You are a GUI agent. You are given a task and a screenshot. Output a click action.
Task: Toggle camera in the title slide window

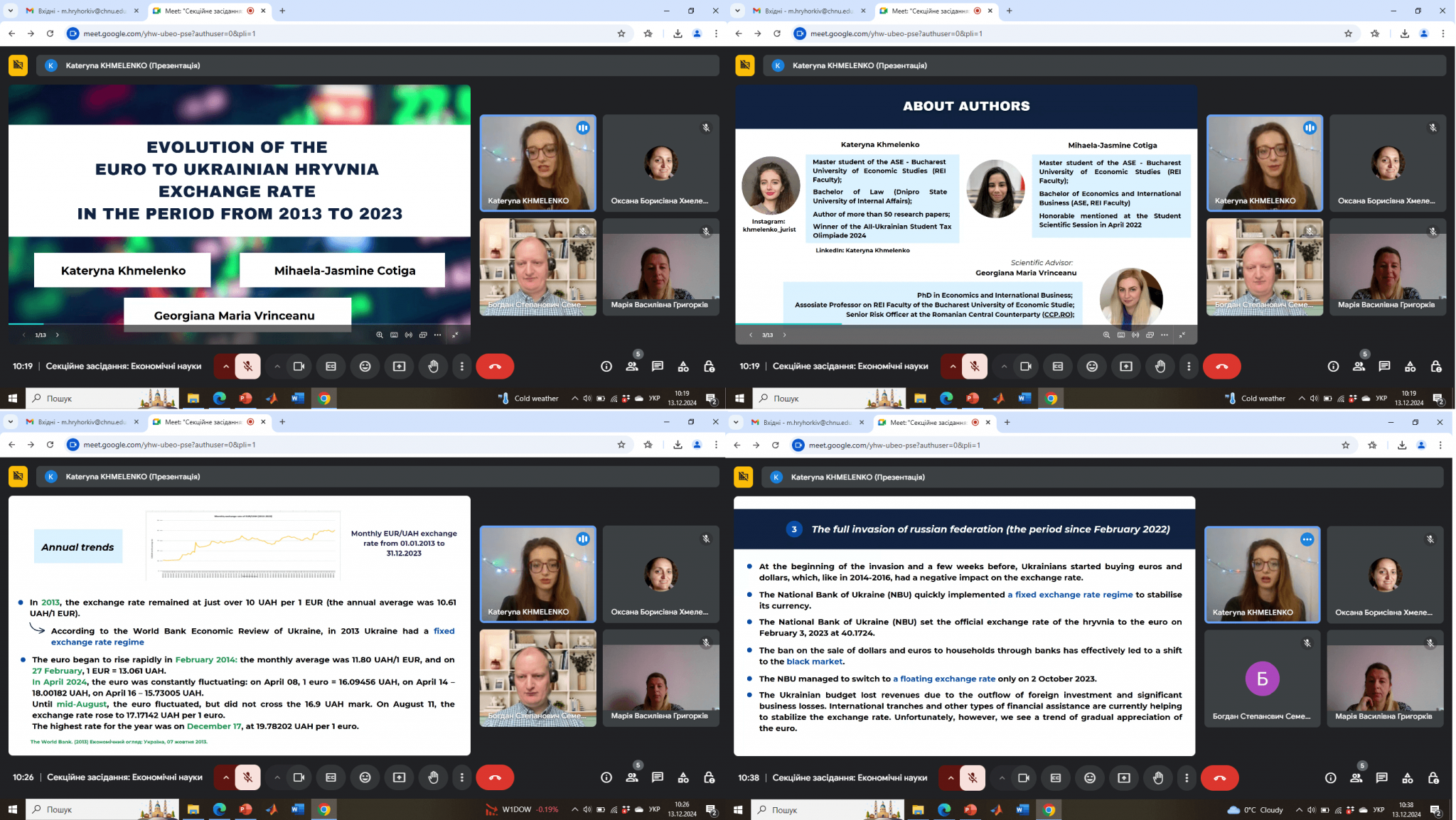tap(299, 367)
